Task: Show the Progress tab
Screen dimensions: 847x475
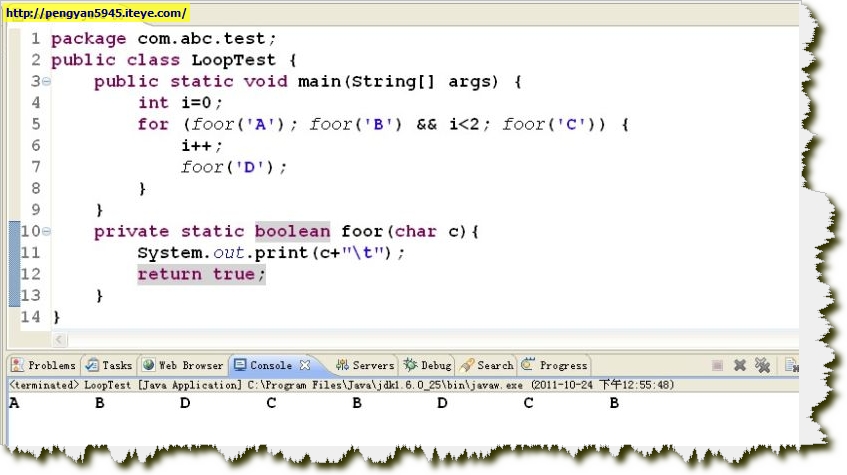Action: [555, 365]
